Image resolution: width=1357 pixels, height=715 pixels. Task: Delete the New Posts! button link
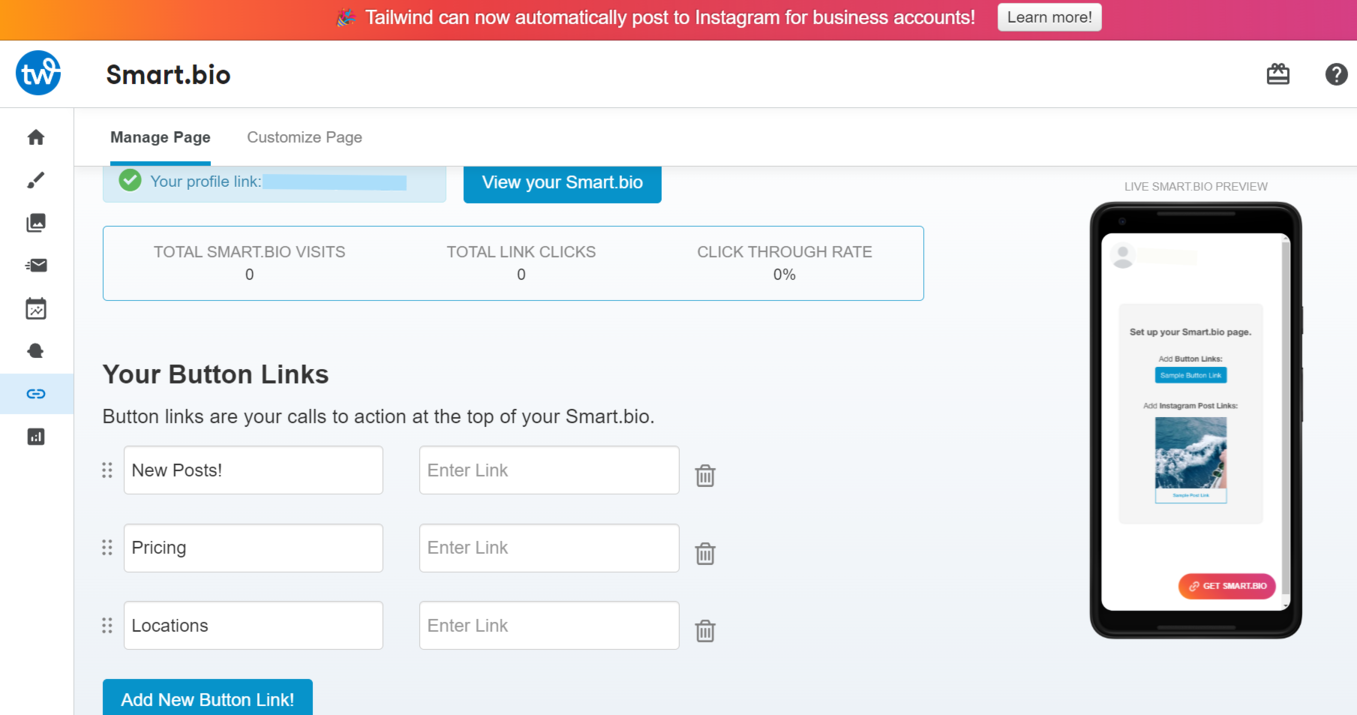pos(705,476)
